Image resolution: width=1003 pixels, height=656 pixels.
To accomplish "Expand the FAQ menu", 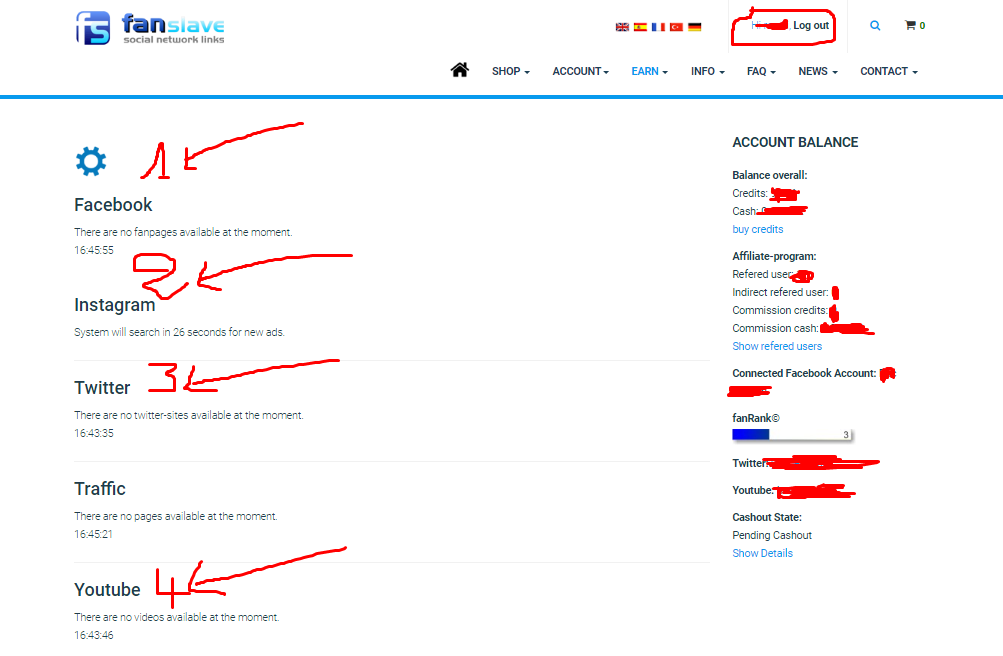I will pyautogui.click(x=761, y=72).
